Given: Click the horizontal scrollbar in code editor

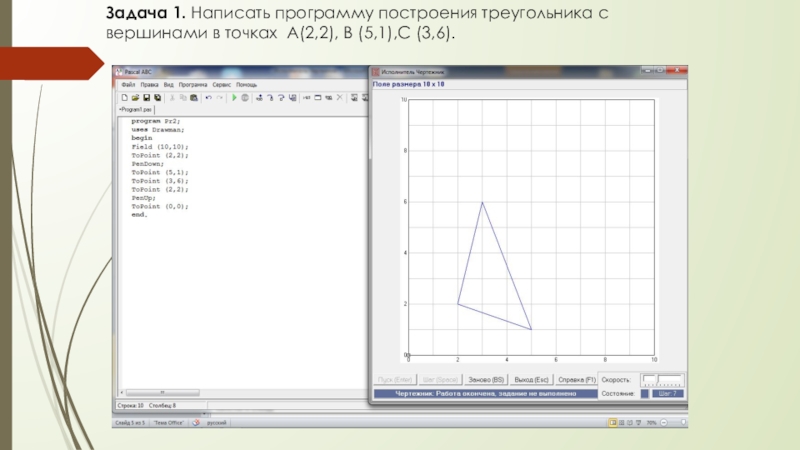Looking at the screenshot, I should pos(162,393).
